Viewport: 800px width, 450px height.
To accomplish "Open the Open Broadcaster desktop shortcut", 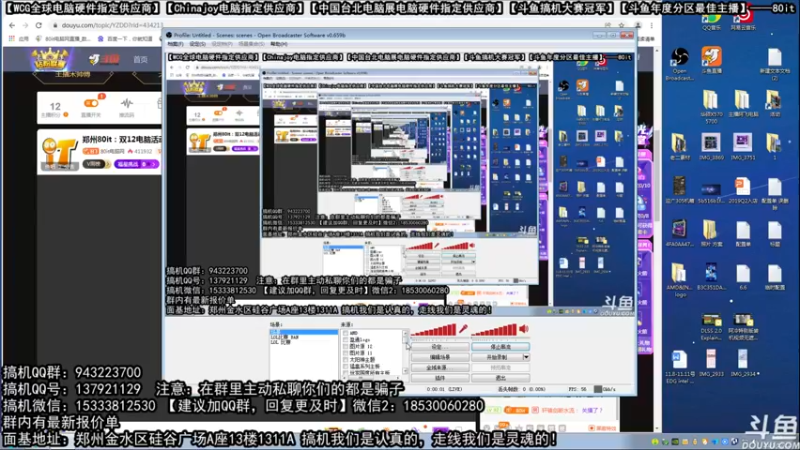I will [679, 64].
